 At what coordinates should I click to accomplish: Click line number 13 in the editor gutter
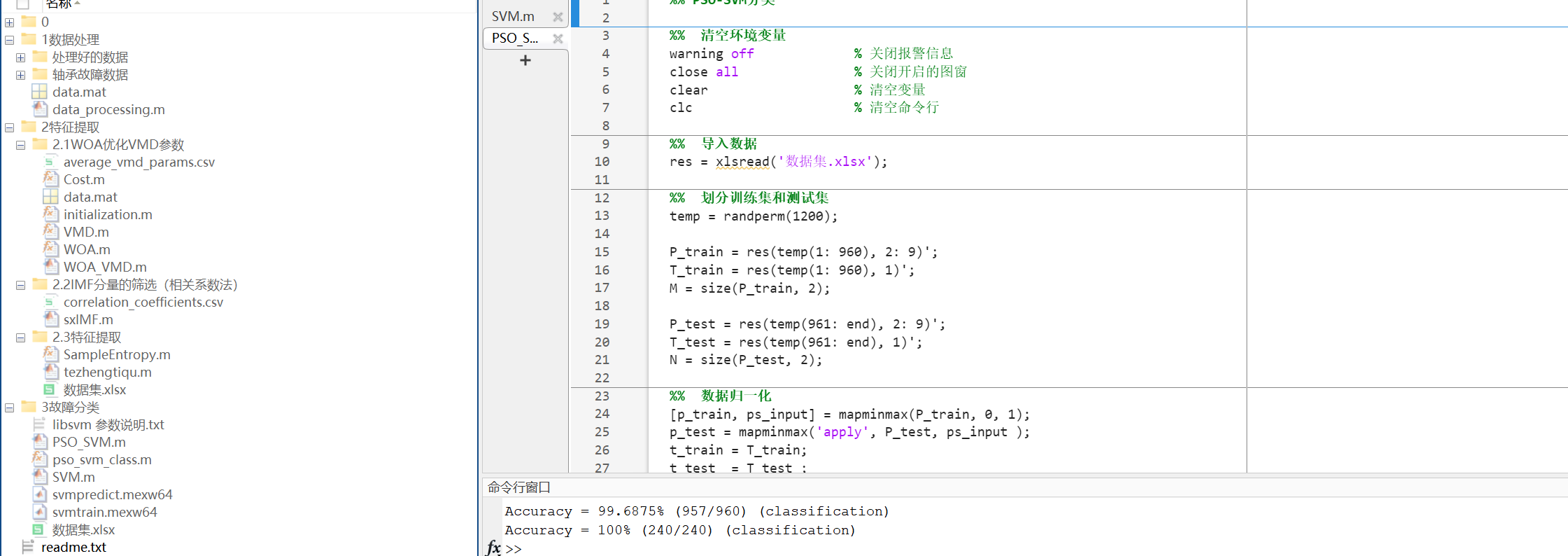[602, 216]
